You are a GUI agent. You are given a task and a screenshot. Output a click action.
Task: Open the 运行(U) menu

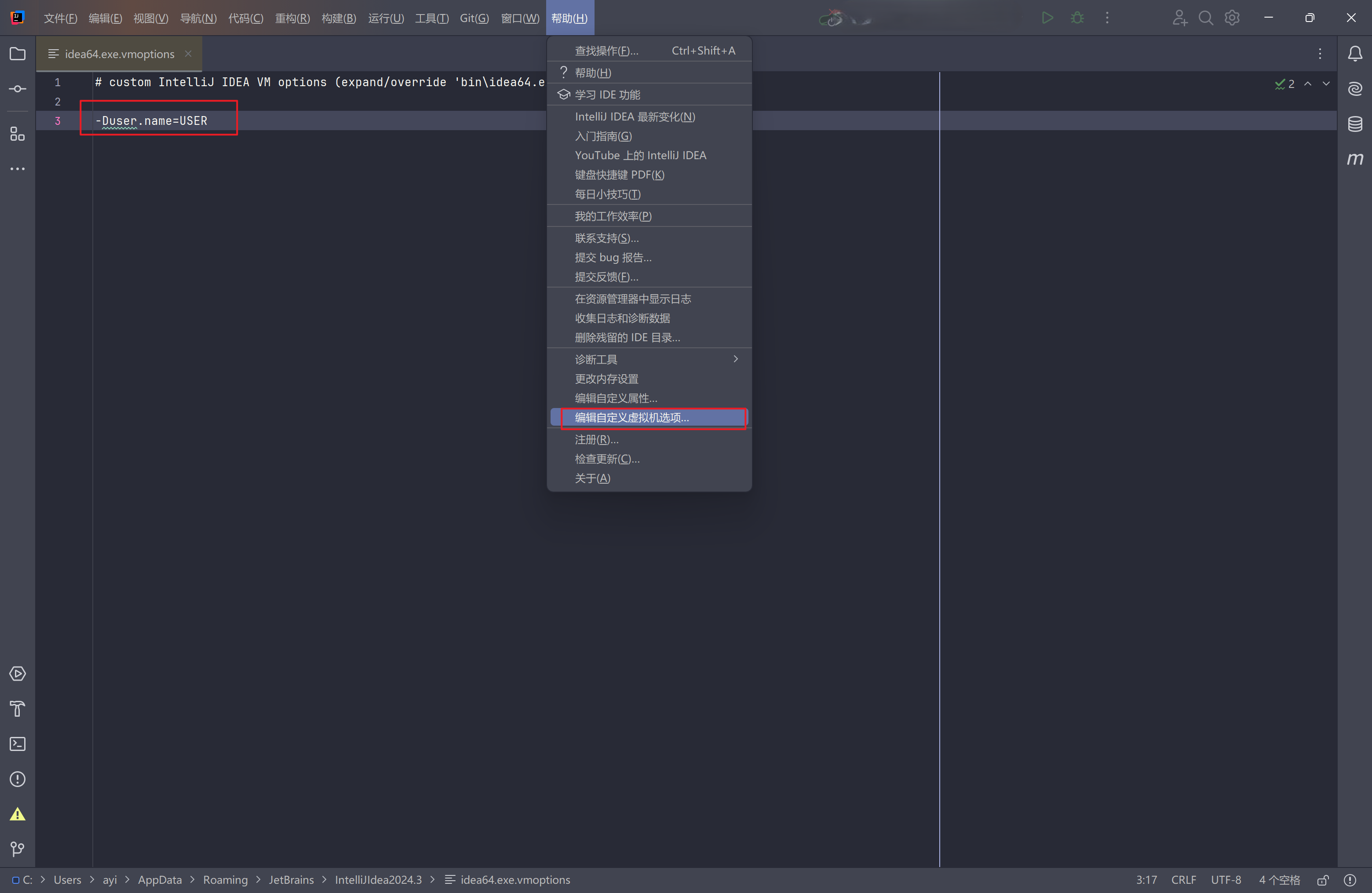tap(386, 18)
